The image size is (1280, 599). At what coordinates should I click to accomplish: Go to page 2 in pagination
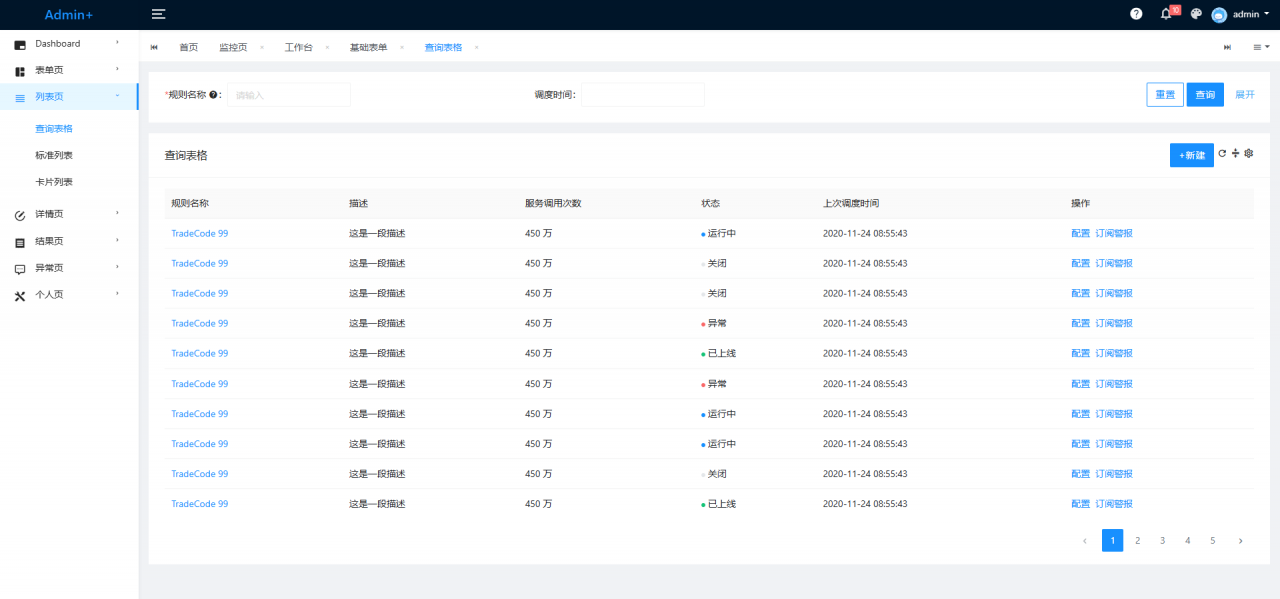click(1137, 541)
